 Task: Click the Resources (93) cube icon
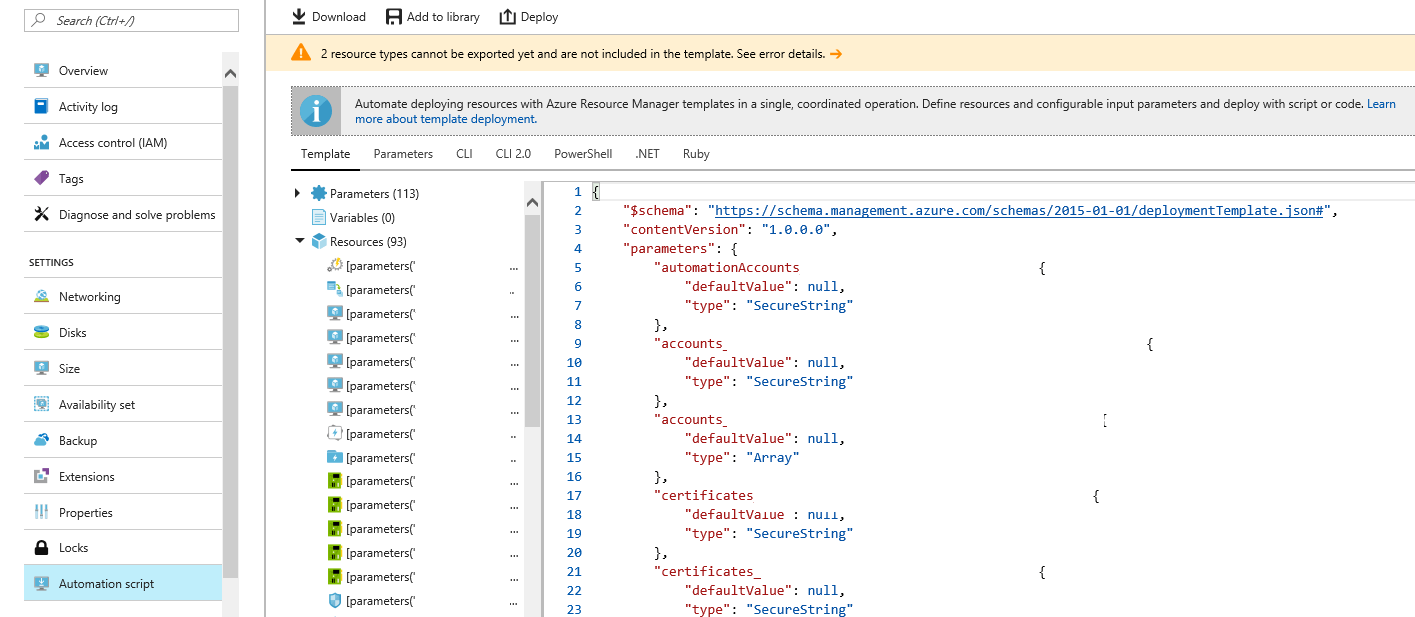pos(319,241)
